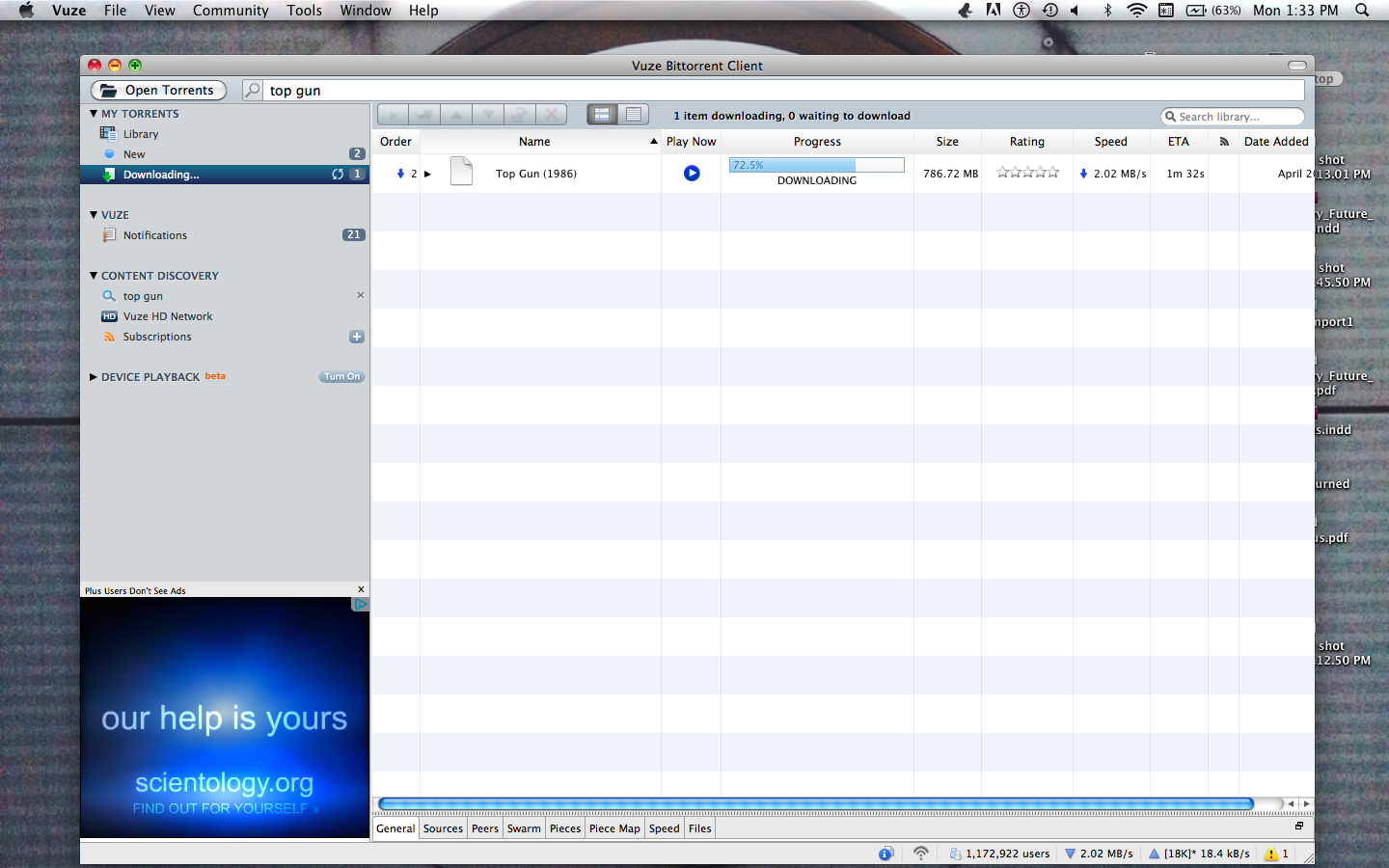
Task: Rate Top Gun using the star rating
Action: click(1027, 173)
